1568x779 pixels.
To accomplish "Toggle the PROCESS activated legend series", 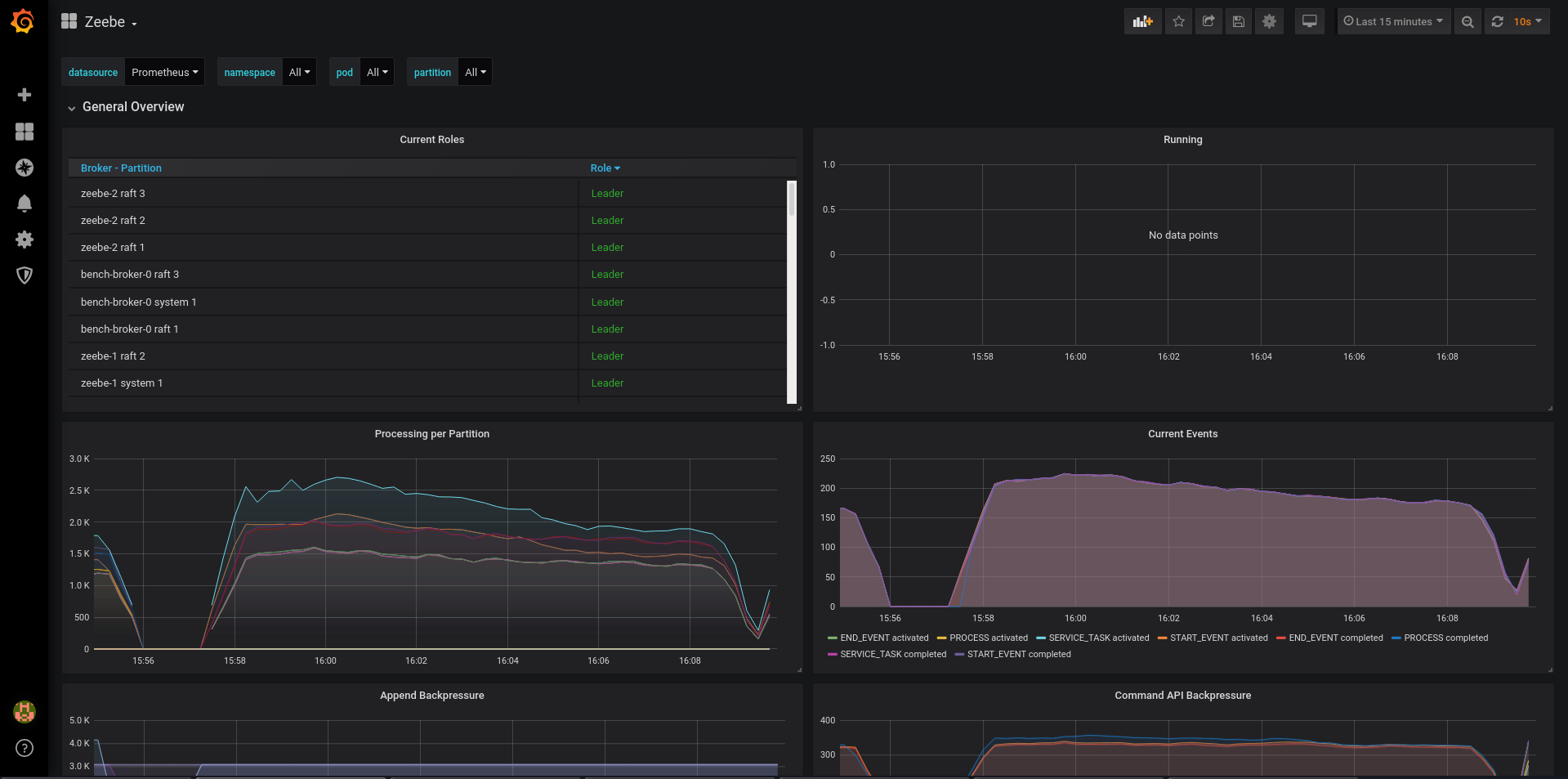I will pos(988,638).
